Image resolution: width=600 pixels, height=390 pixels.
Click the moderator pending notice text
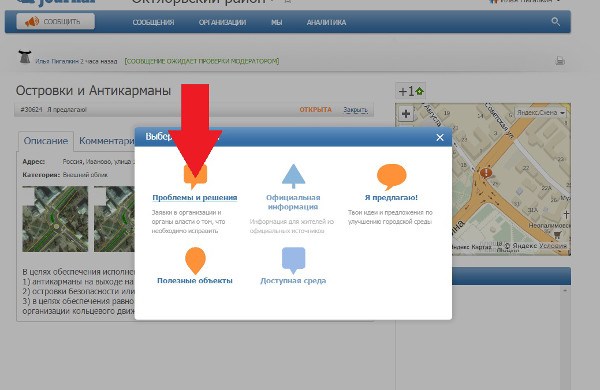tap(202, 61)
